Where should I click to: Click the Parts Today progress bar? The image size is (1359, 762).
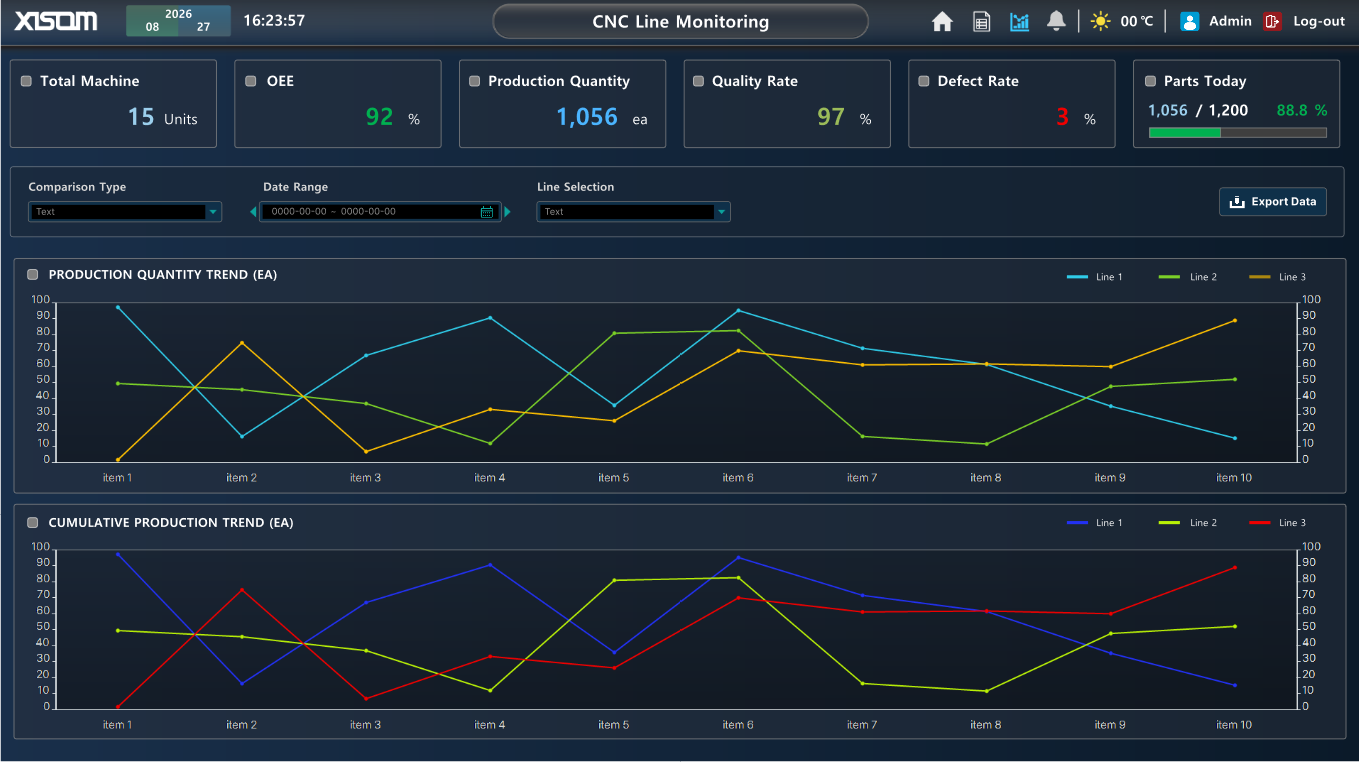pyautogui.click(x=1238, y=132)
